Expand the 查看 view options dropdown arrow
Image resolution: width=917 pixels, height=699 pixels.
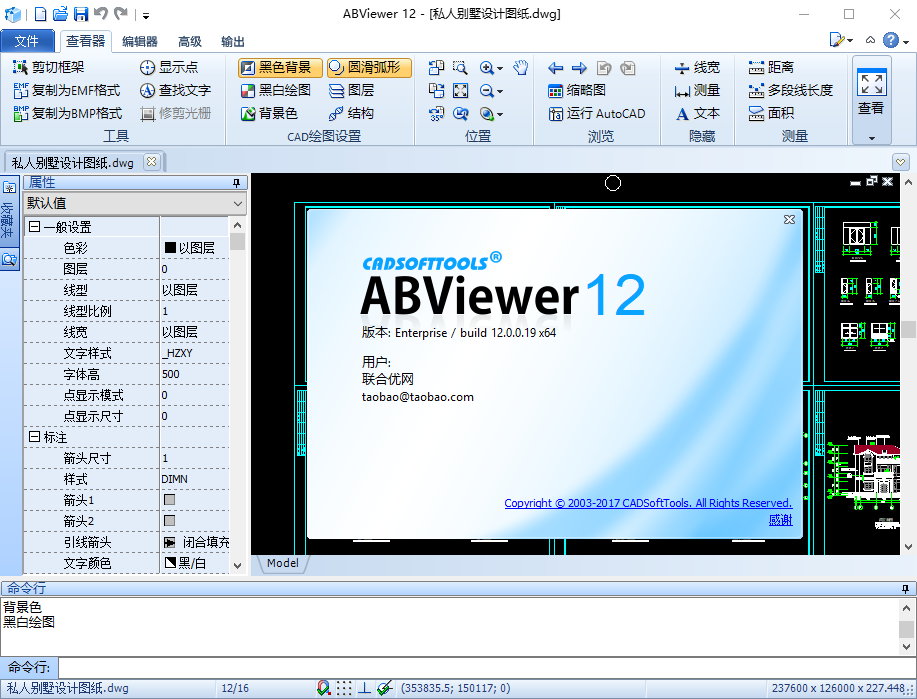point(871,138)
